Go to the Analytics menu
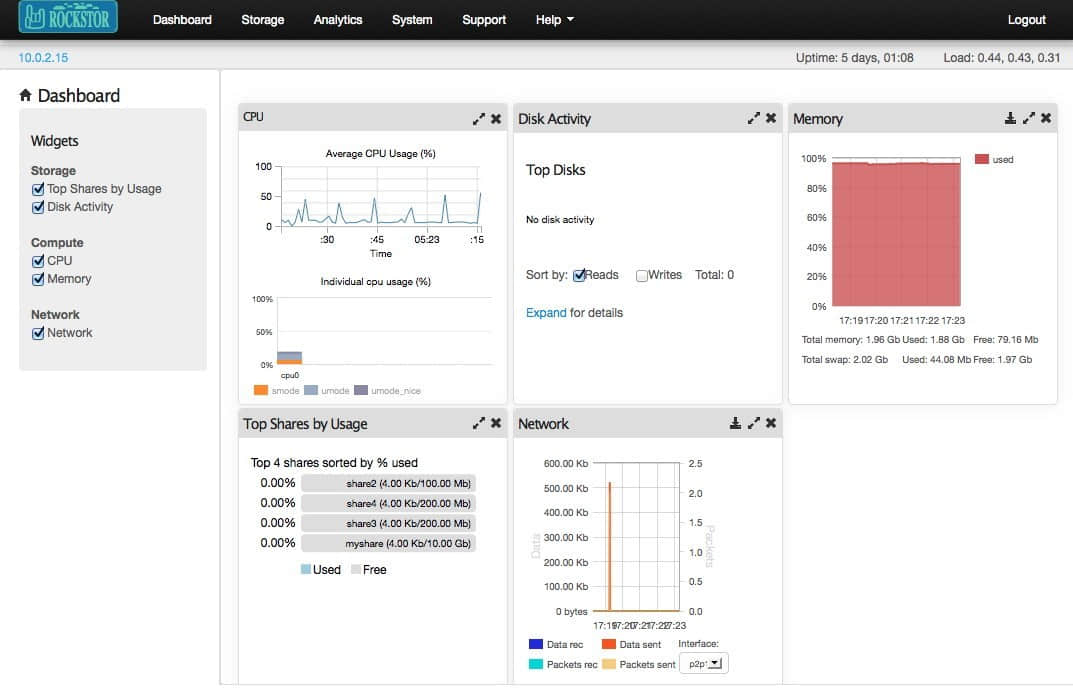Viewport: 1073px width, 695px height. 338,20
